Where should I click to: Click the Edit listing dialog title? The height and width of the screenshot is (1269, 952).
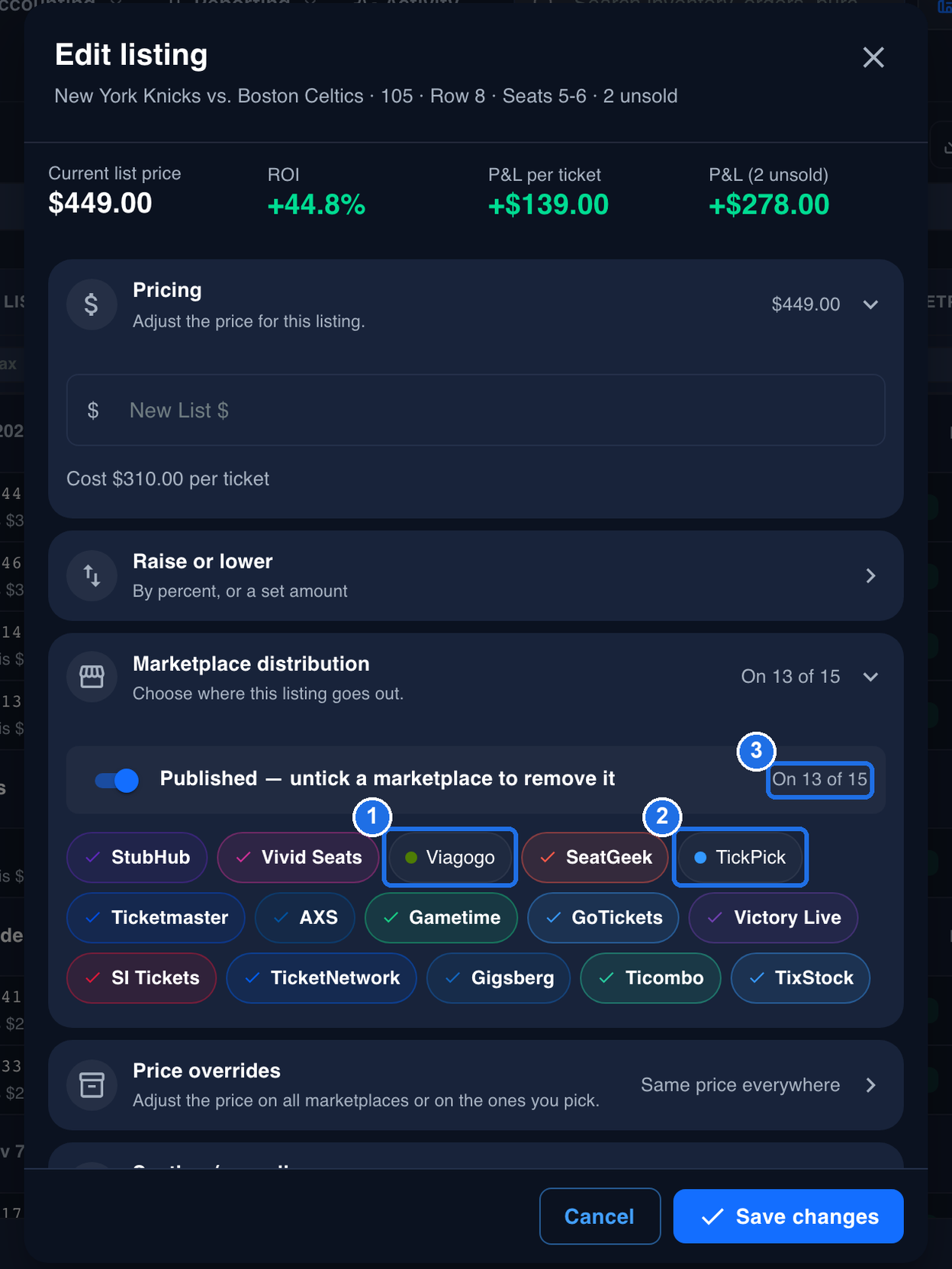click(131, 55)
